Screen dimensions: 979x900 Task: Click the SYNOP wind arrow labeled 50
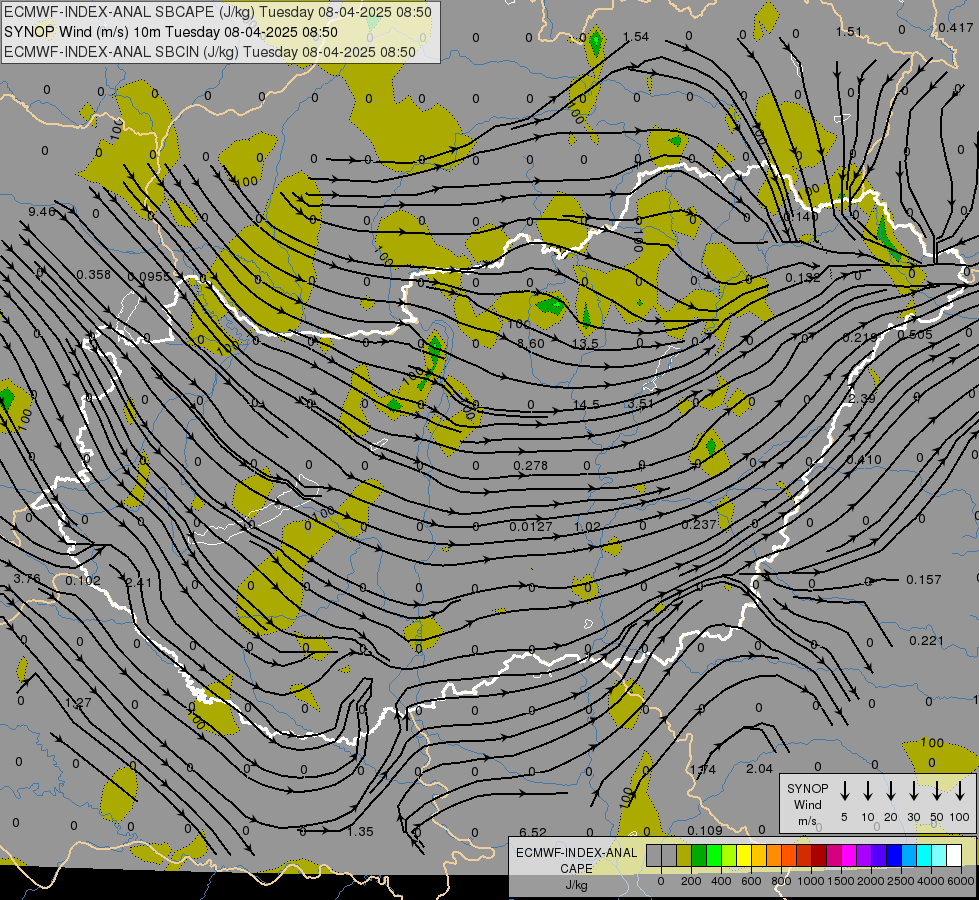[x=937, y=791]
